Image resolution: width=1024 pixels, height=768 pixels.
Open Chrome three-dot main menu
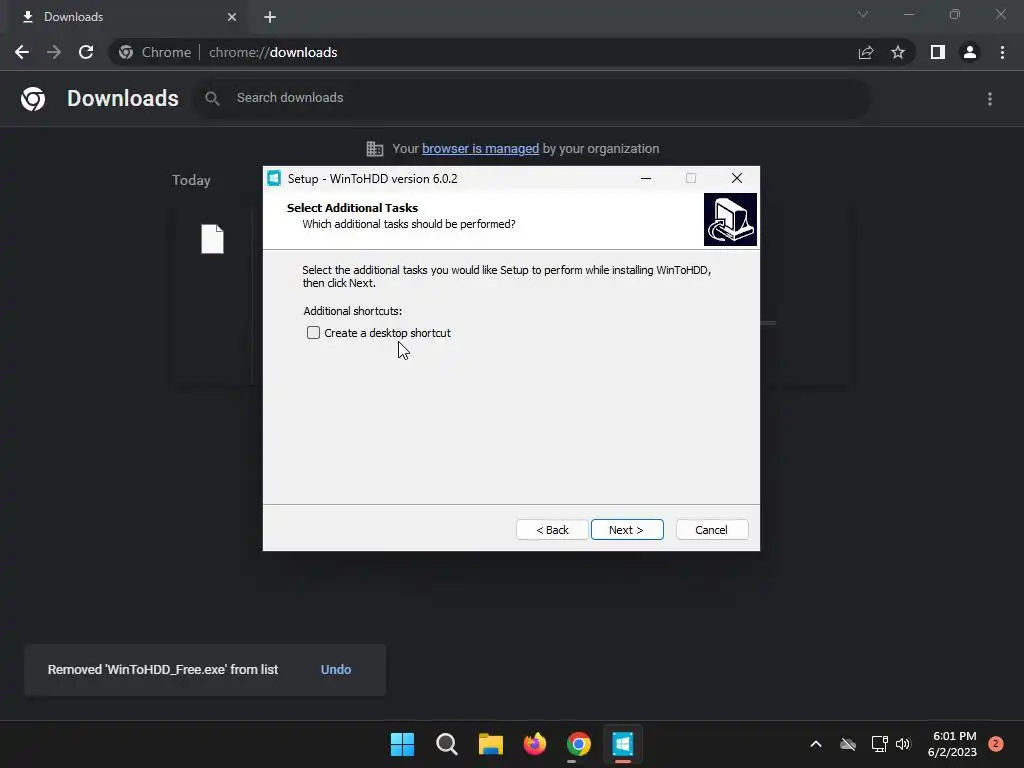tap(1002, 52)
